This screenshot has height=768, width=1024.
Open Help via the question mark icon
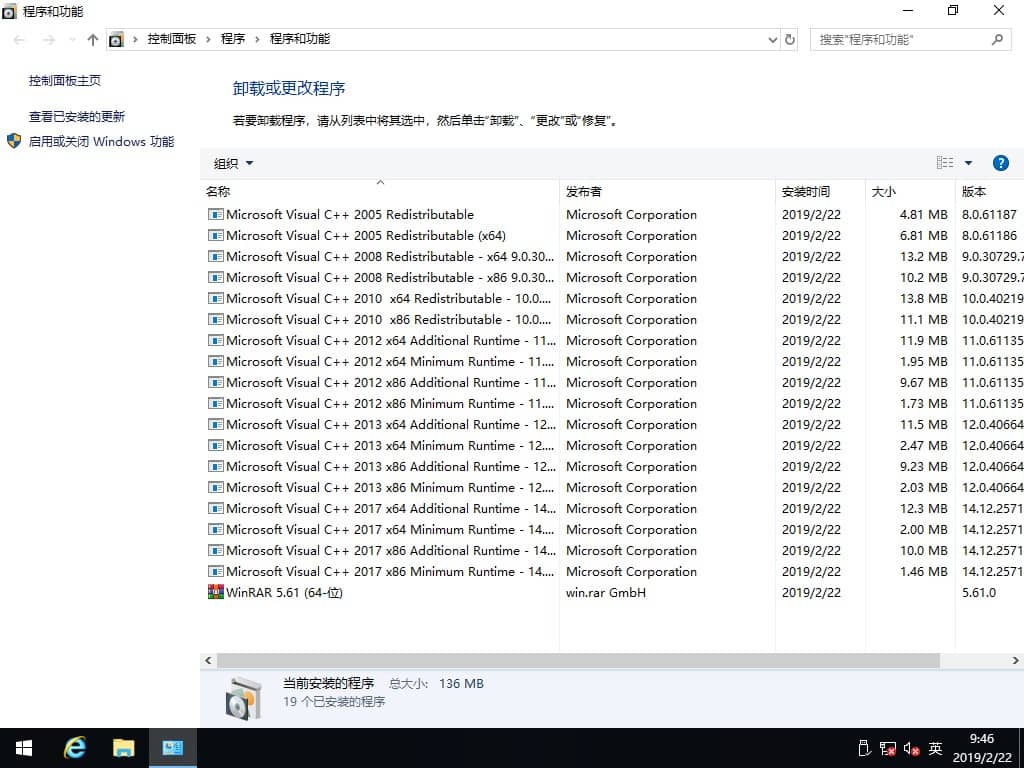pos(1001,162)
